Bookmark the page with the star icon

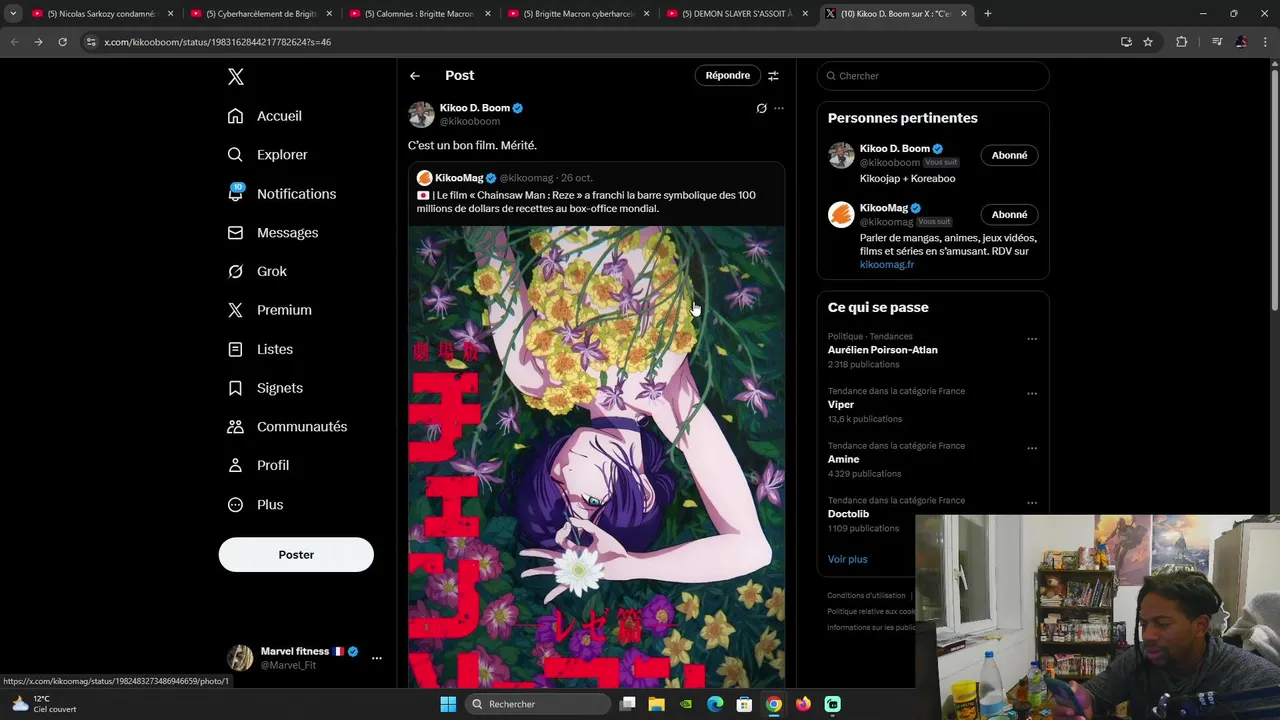[1148, 42]
